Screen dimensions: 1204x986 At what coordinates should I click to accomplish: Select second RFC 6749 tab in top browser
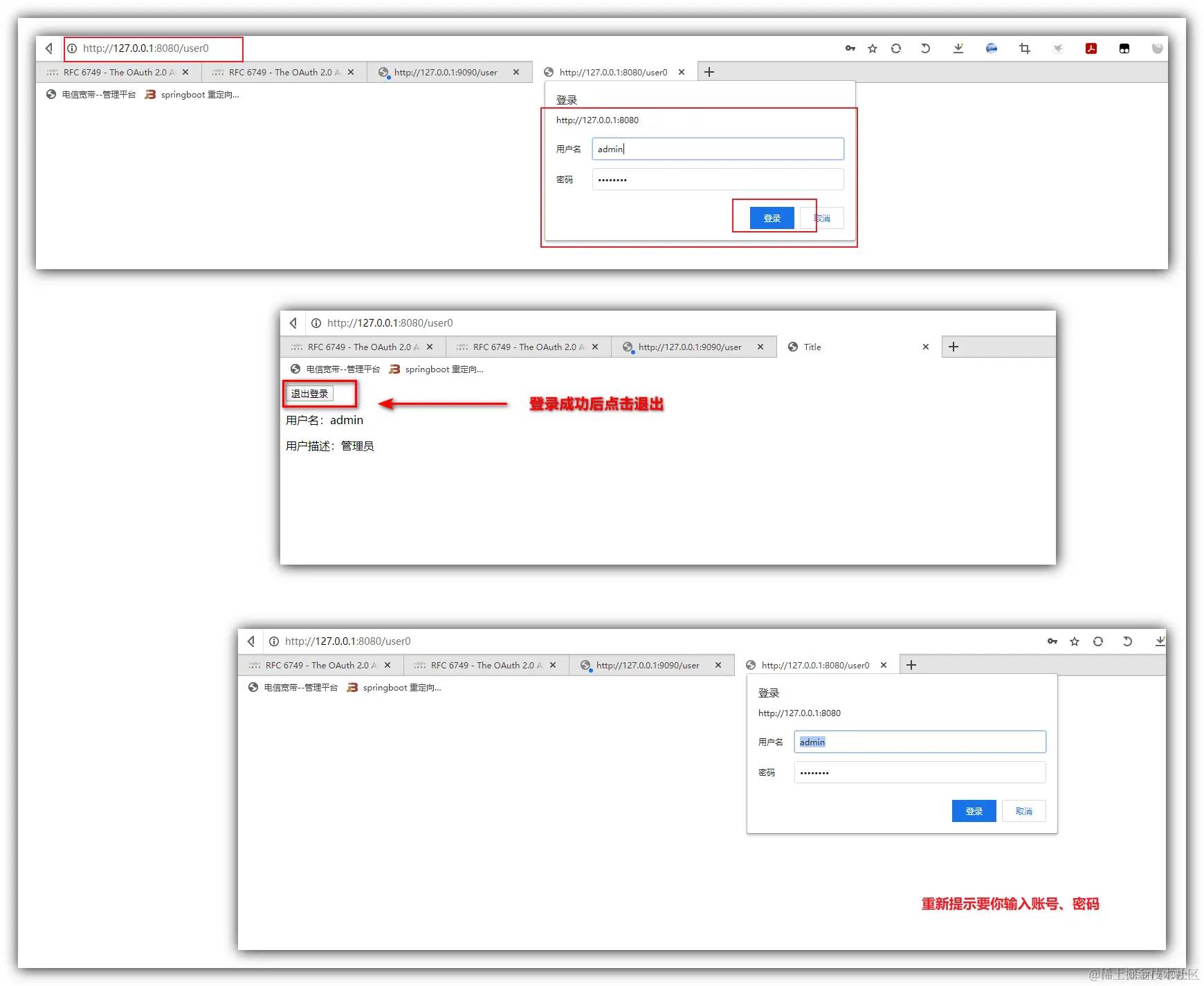(x=284, y=72)
